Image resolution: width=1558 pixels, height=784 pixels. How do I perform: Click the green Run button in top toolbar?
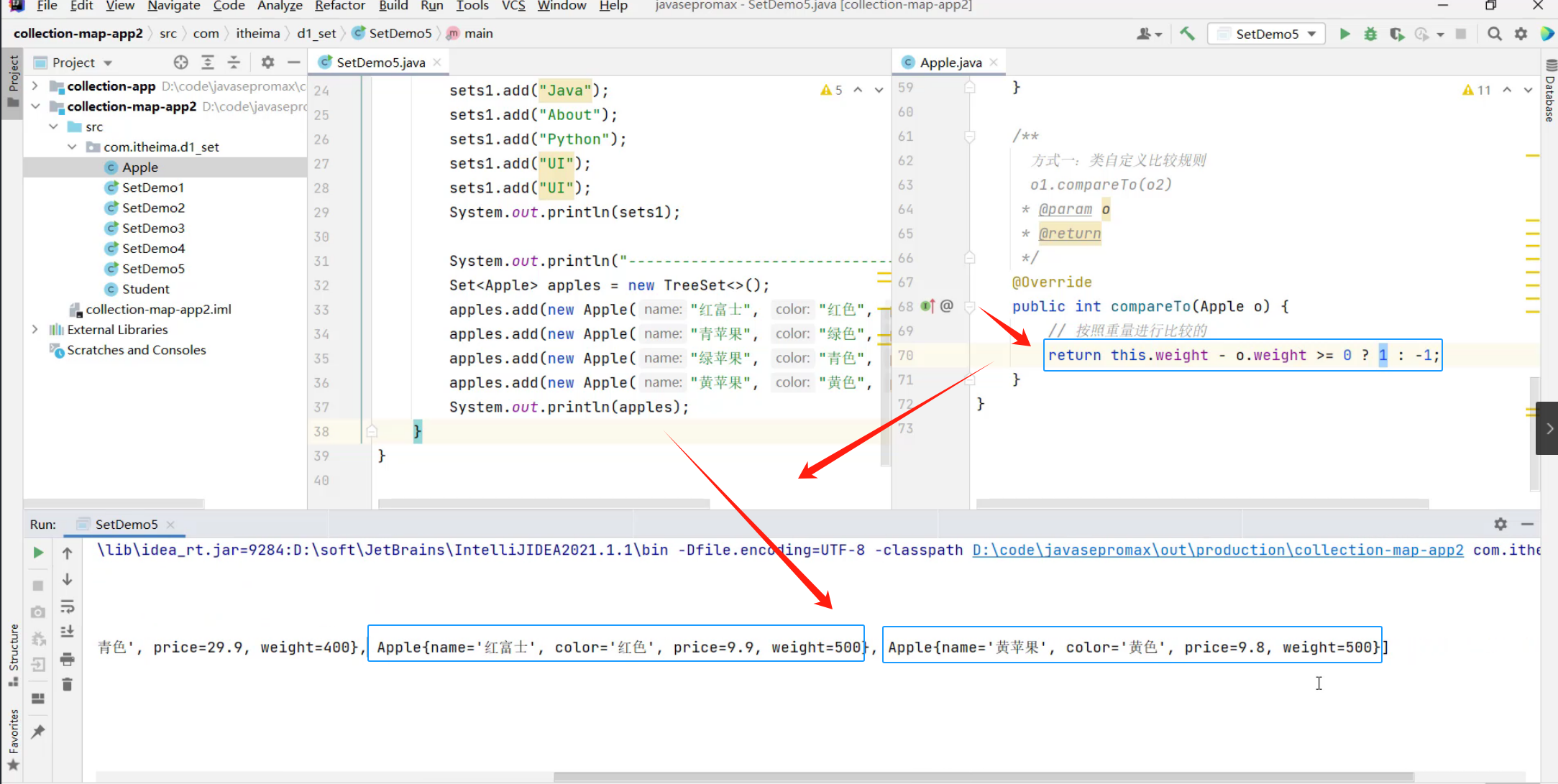(x=1344, y=34)
